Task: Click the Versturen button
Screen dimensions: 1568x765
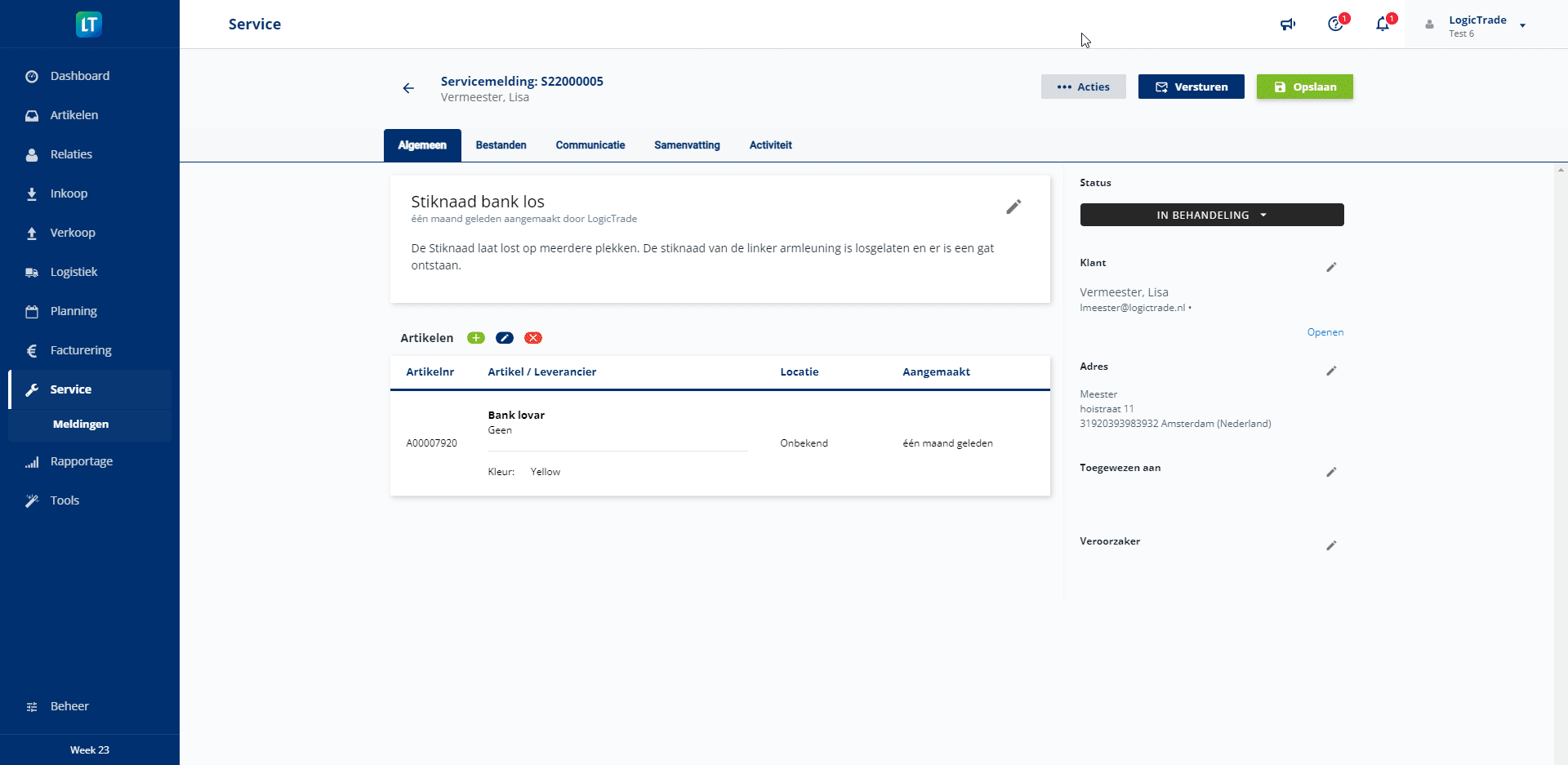Action: 1191,87
